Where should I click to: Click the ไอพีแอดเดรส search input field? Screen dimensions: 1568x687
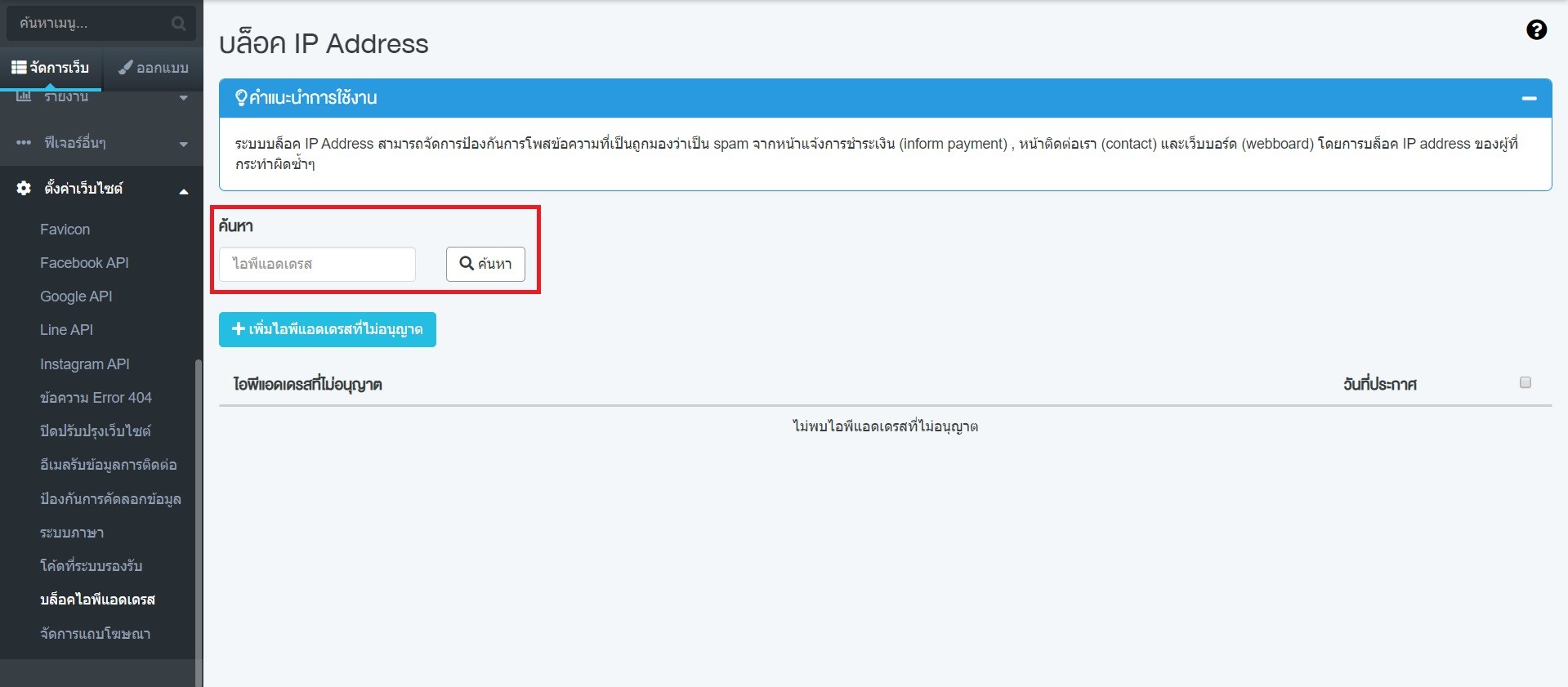[317, 264]
